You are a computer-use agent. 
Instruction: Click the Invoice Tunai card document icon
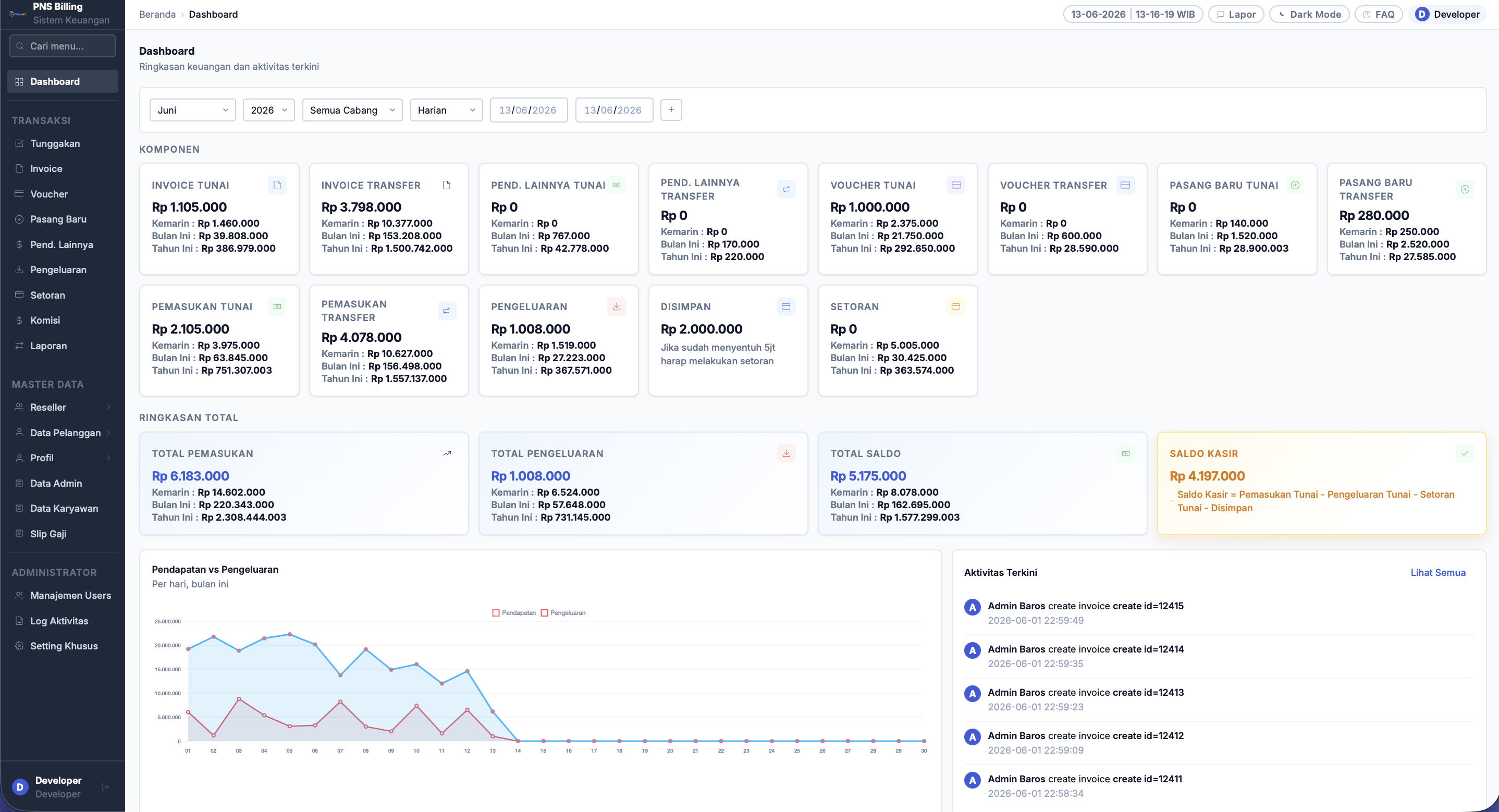coord(277,185)
